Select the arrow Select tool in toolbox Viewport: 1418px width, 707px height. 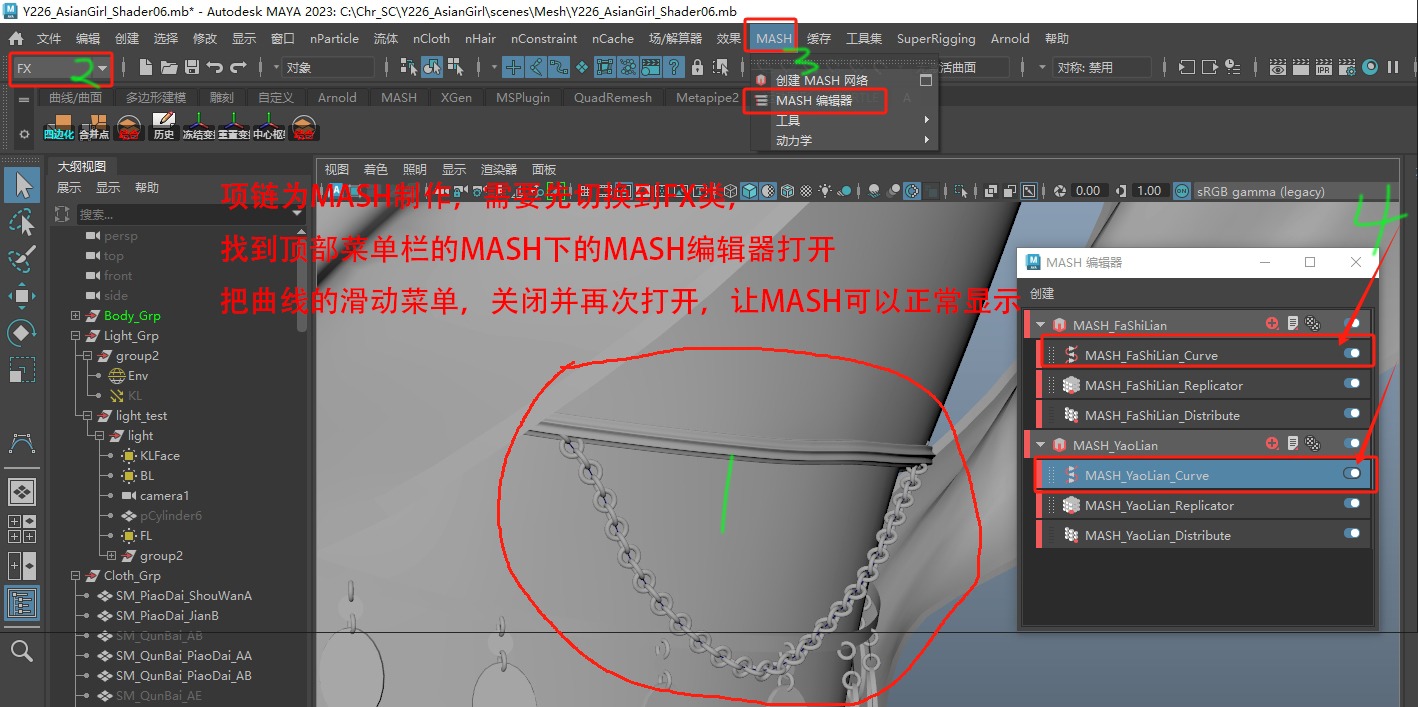coord(22,185)
